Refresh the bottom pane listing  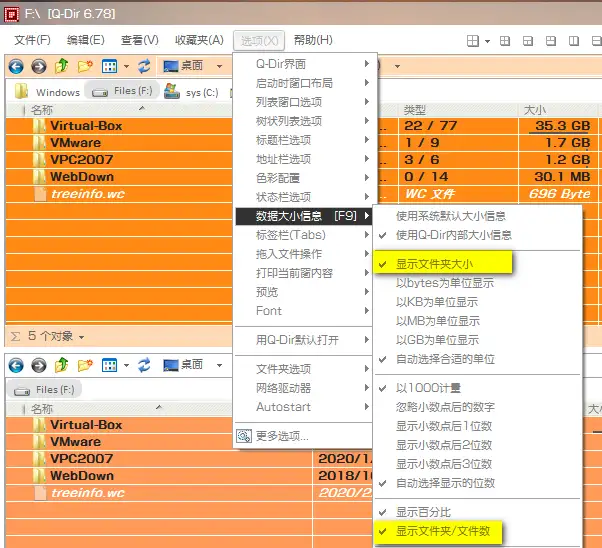[x=144, y=365]
